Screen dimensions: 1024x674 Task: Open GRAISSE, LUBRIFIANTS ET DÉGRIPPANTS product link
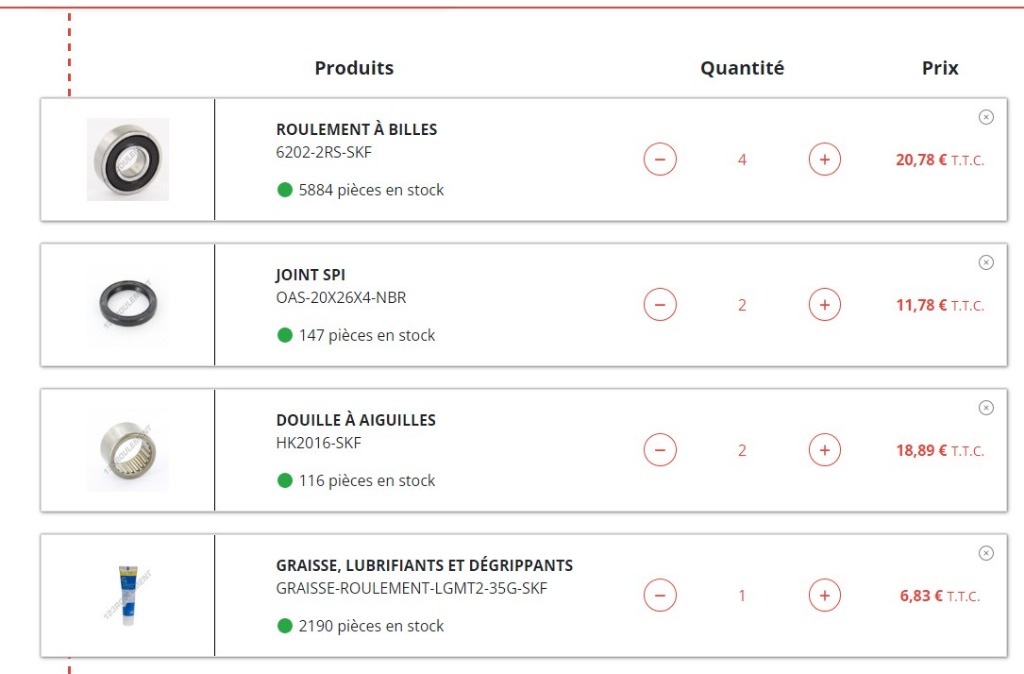click(424, 566)
